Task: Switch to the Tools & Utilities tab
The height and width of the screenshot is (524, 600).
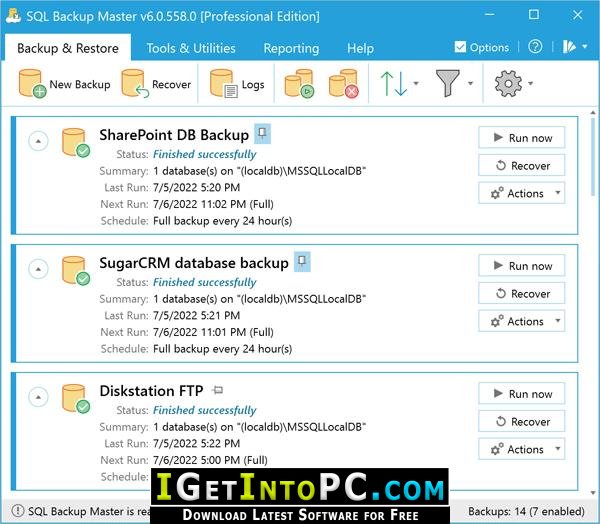Action: pos(189,48)
